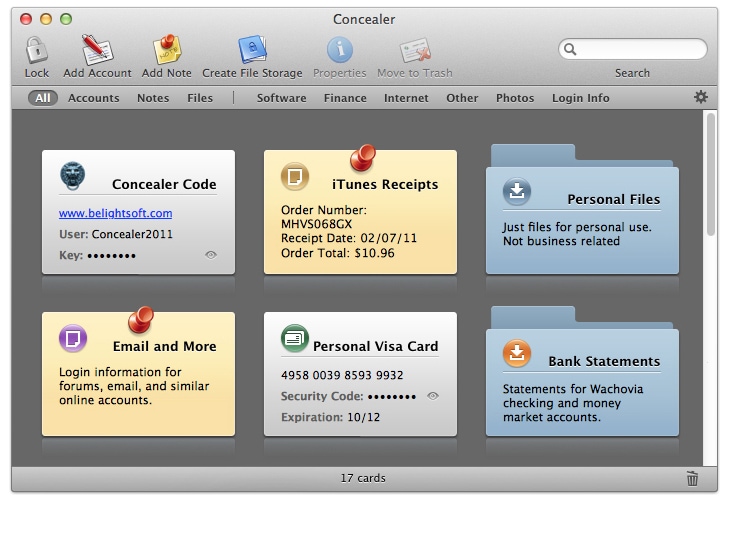Select the Concealer Code card title

coord(164,184)
